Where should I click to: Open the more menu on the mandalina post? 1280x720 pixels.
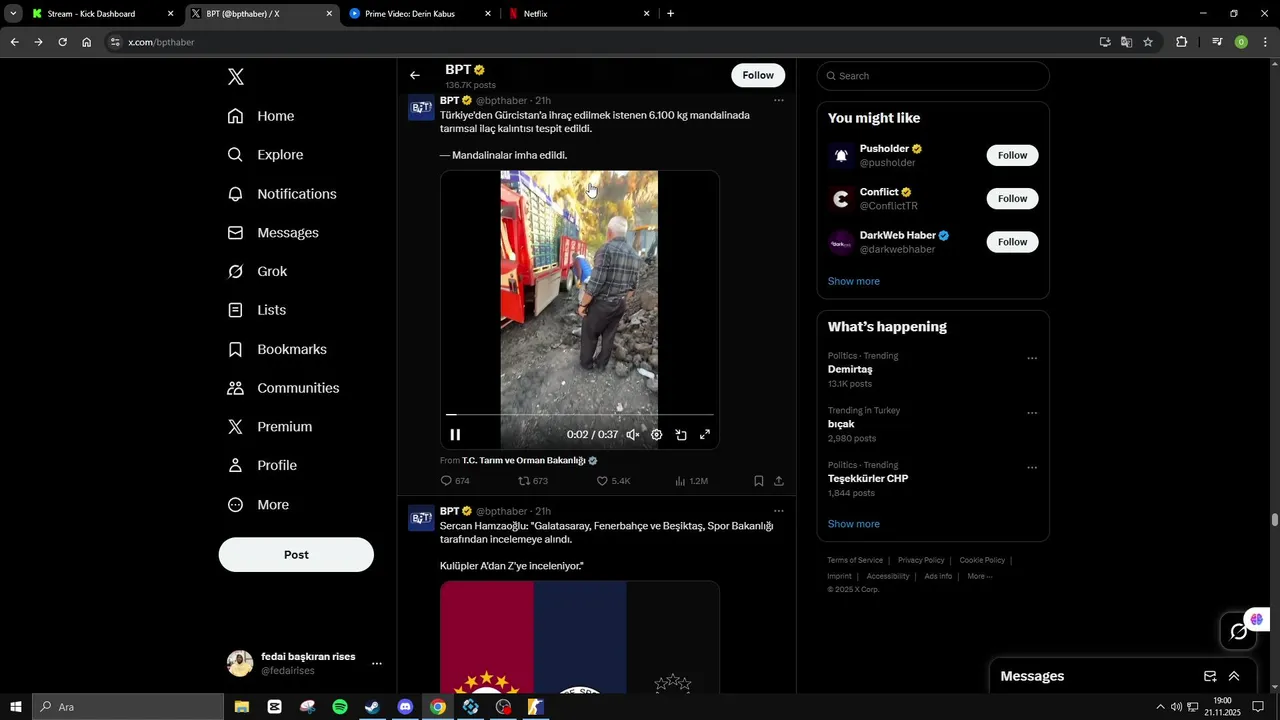[x=779, y=101]
